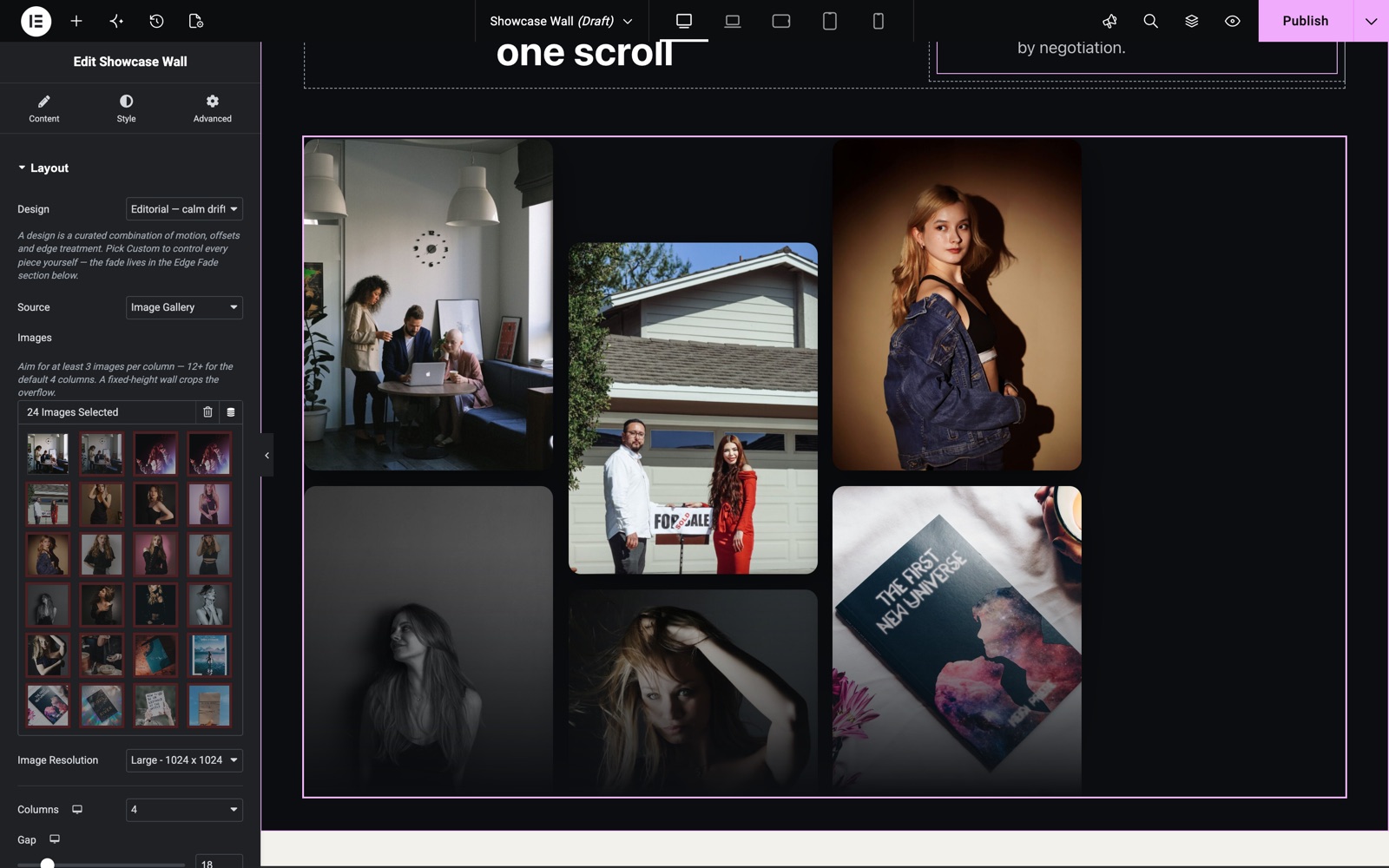Screen dimensions: 1389x868
Task: Switch to mobile portrait device view
Action: point(879,21)
